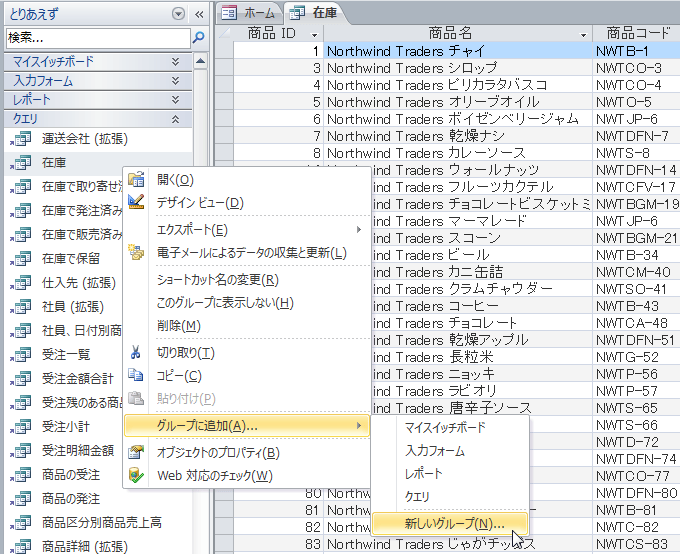Choose 開く(O) from the context menu
The width and height of the screenshot is (680, 554).
(247, 180)
